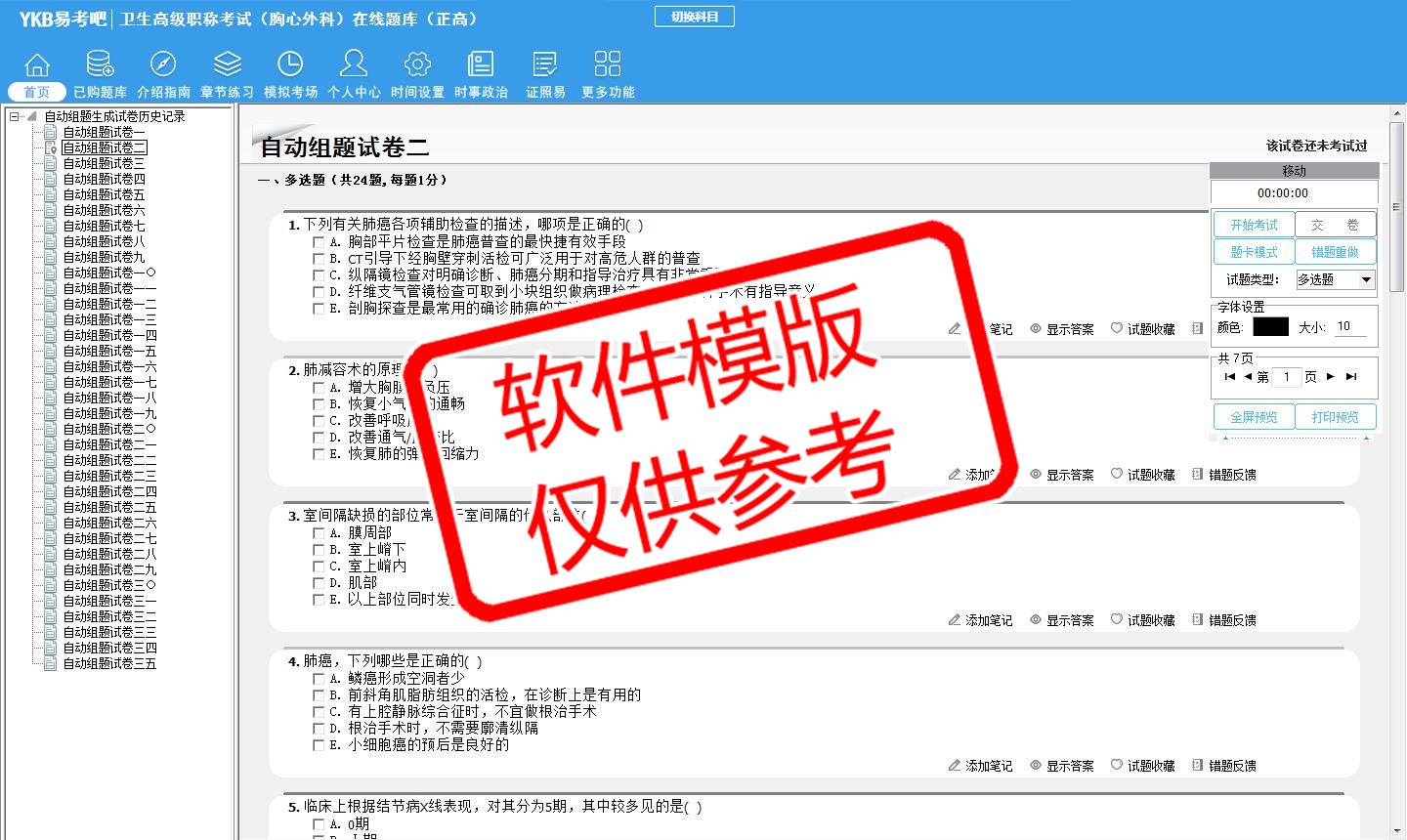The image size is (1407, 840).
Task: Click the black font color swatch
Action: (x=1270, y=327)
